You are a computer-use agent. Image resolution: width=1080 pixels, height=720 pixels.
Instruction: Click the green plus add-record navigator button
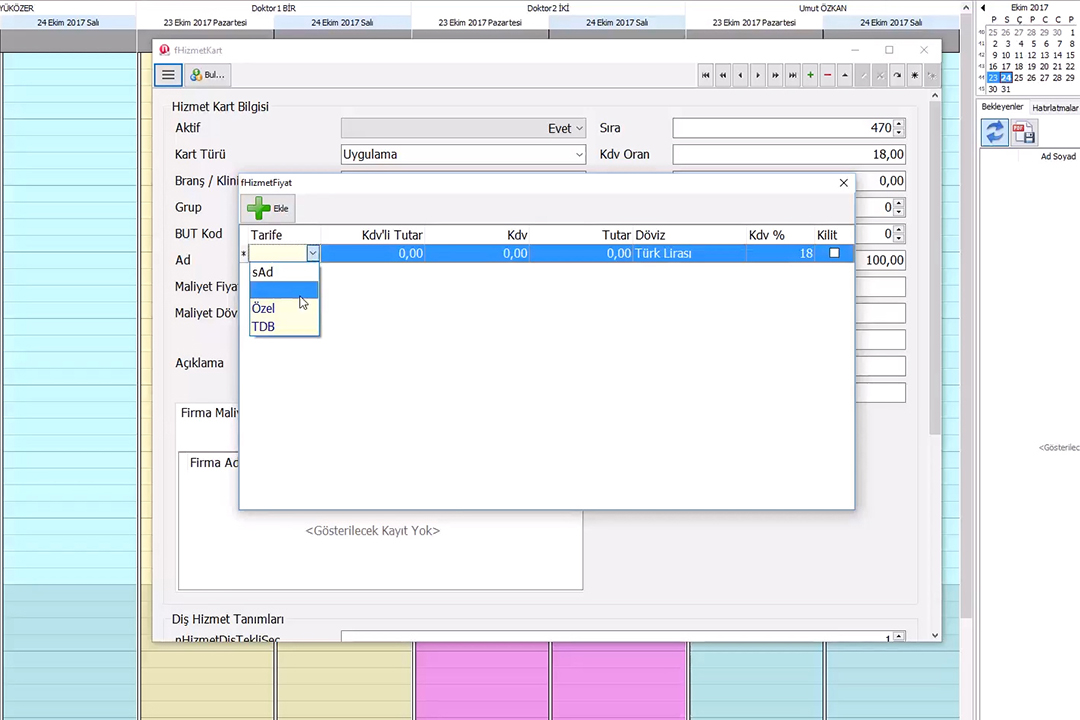(810, 75)
